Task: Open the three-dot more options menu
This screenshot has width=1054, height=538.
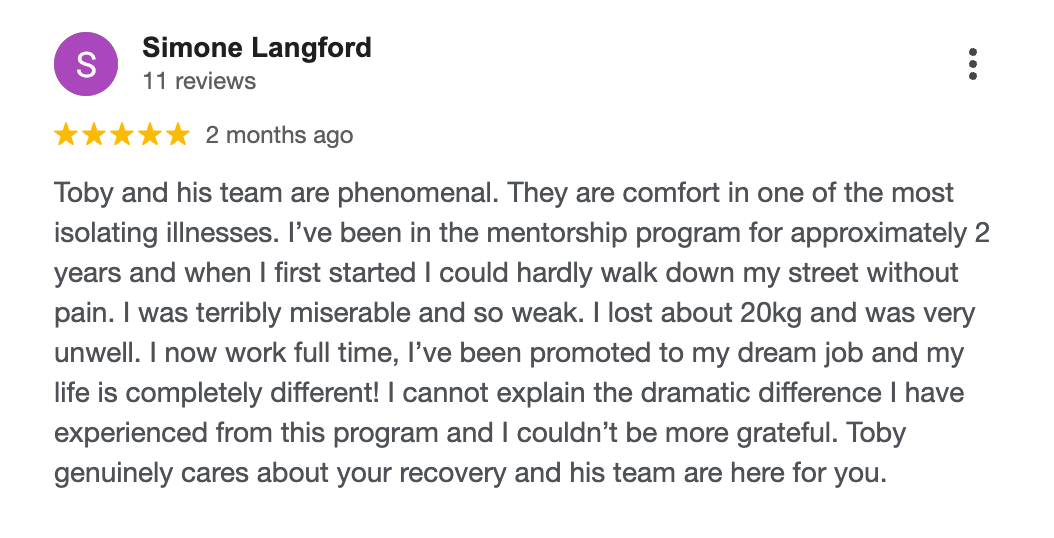Action: 972,64
